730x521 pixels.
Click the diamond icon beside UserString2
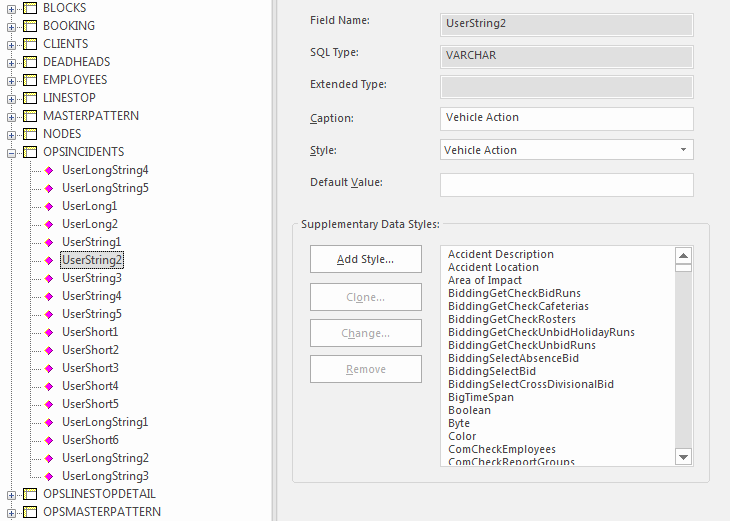49,260
